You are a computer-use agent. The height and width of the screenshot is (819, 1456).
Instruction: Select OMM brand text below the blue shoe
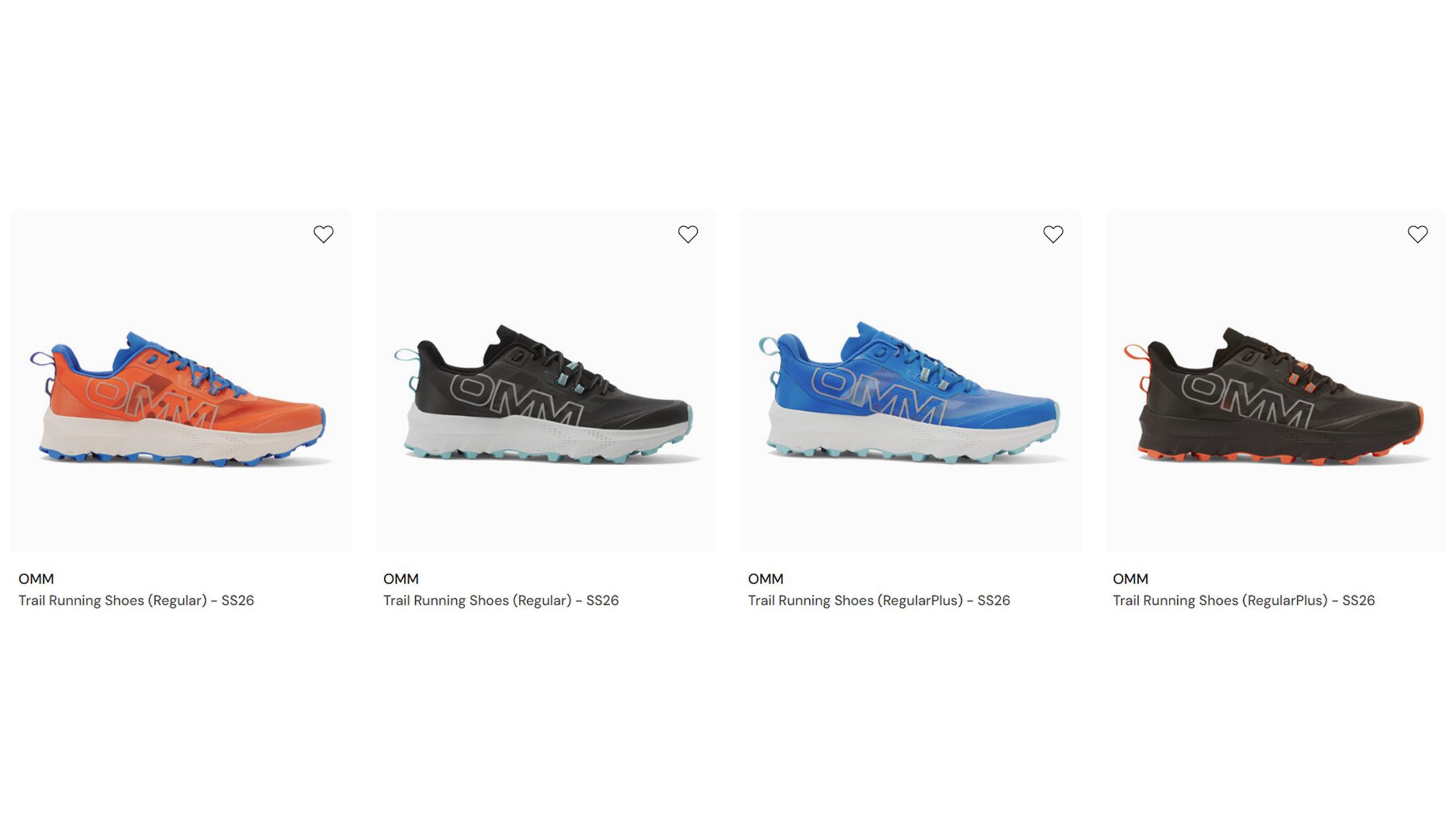point(766,579)
